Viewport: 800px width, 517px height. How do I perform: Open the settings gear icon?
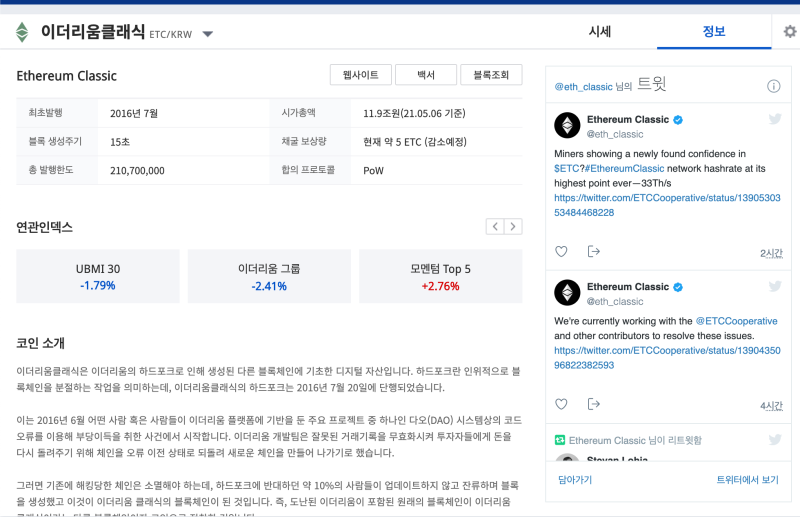pos(790,32)
